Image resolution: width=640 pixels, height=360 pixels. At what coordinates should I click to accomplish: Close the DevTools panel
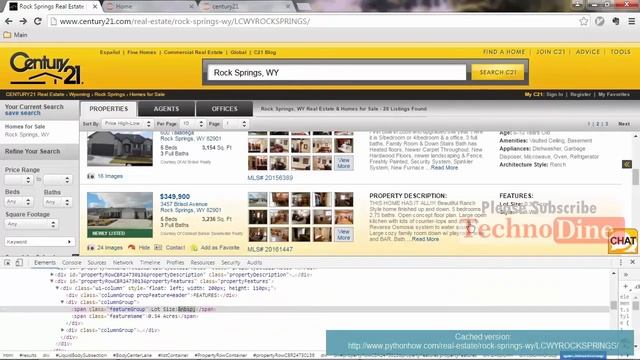tap(633, 262)
